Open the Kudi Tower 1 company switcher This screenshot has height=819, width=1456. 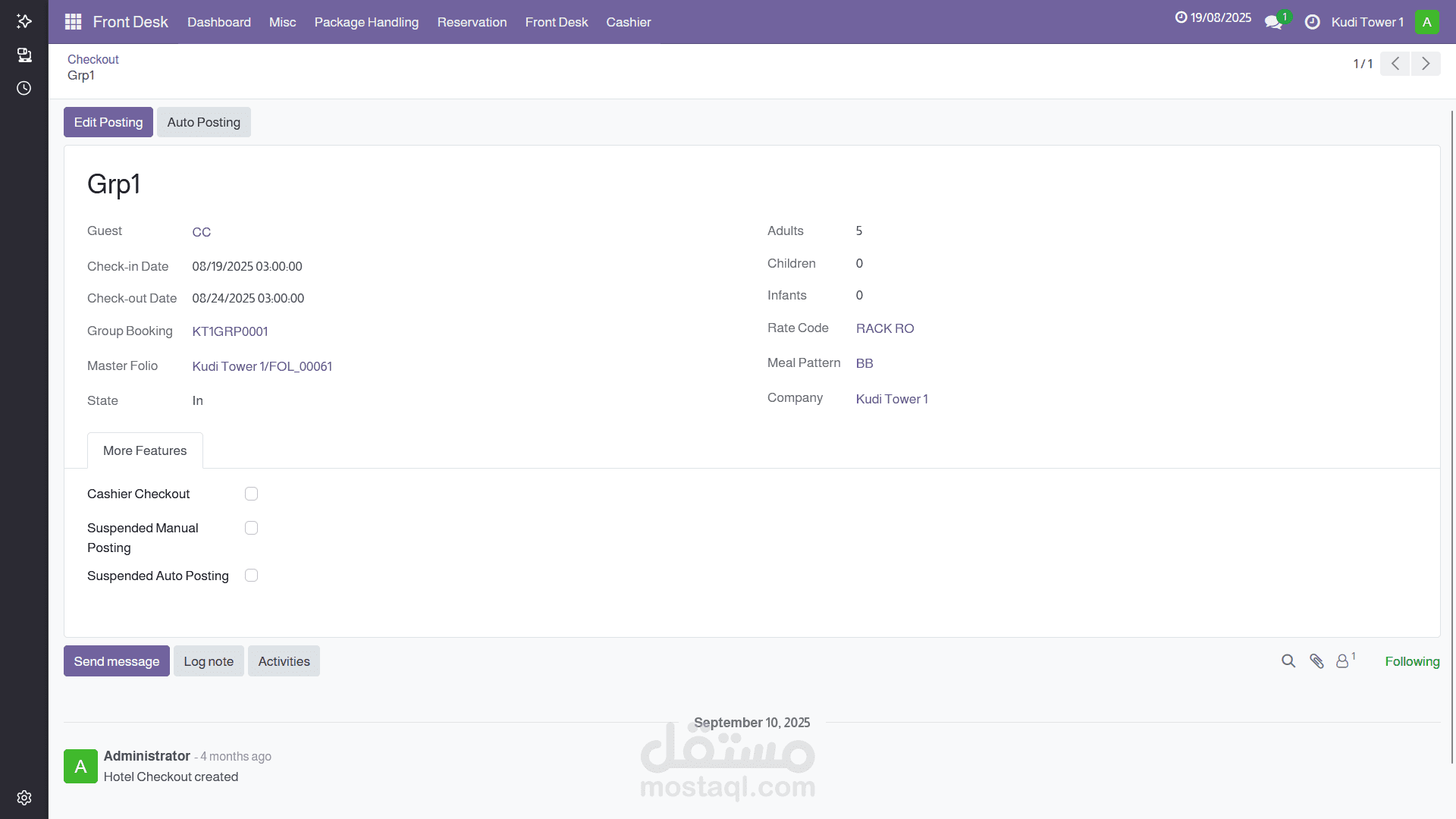click(1367, 22)
